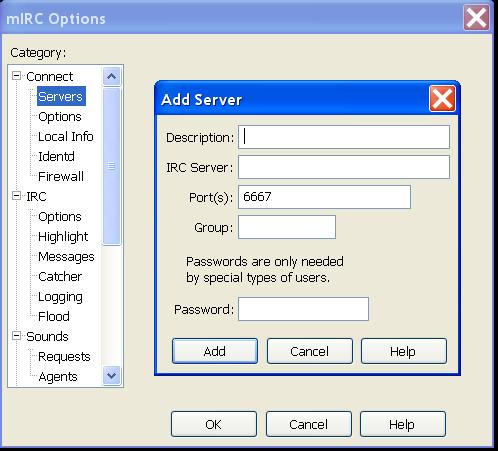
Task: Select Firewall under Connect
Action: [61, 177]
